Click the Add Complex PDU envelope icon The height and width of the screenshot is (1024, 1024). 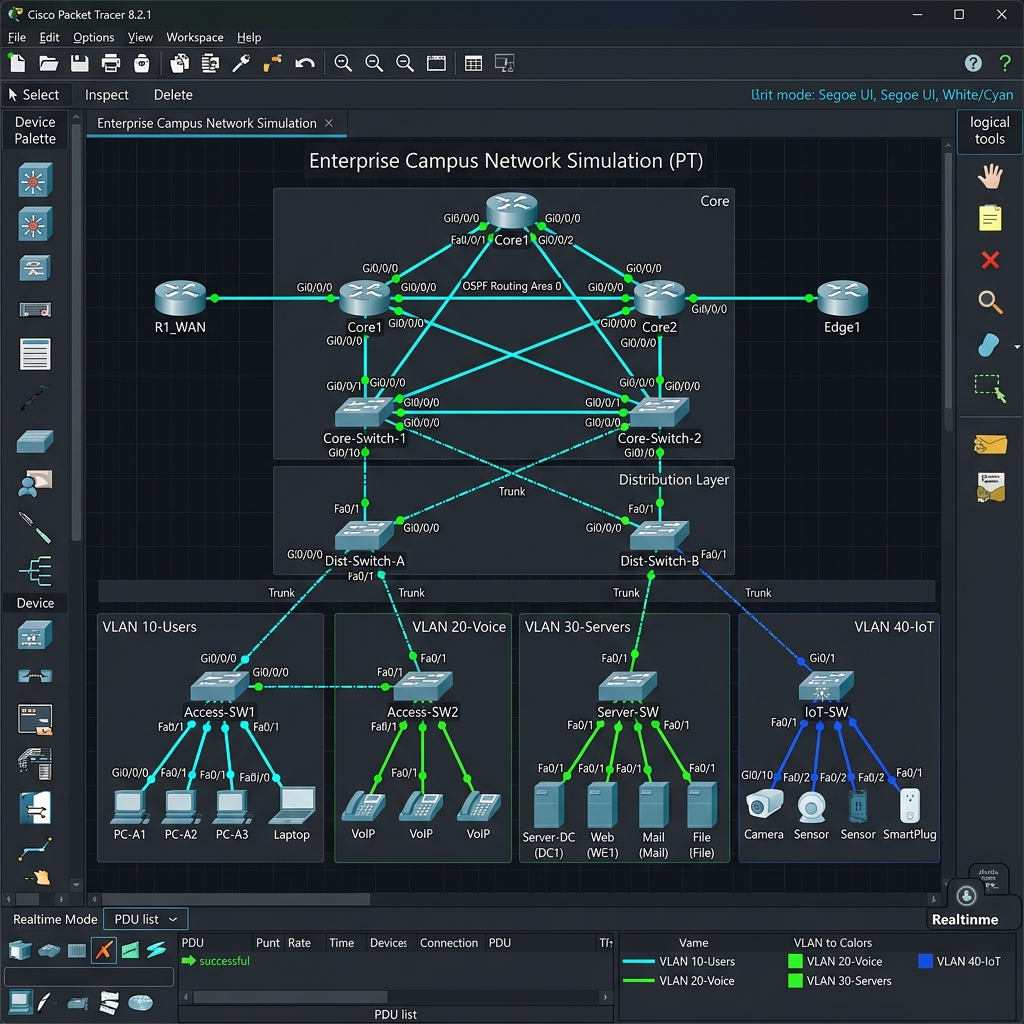990,487
